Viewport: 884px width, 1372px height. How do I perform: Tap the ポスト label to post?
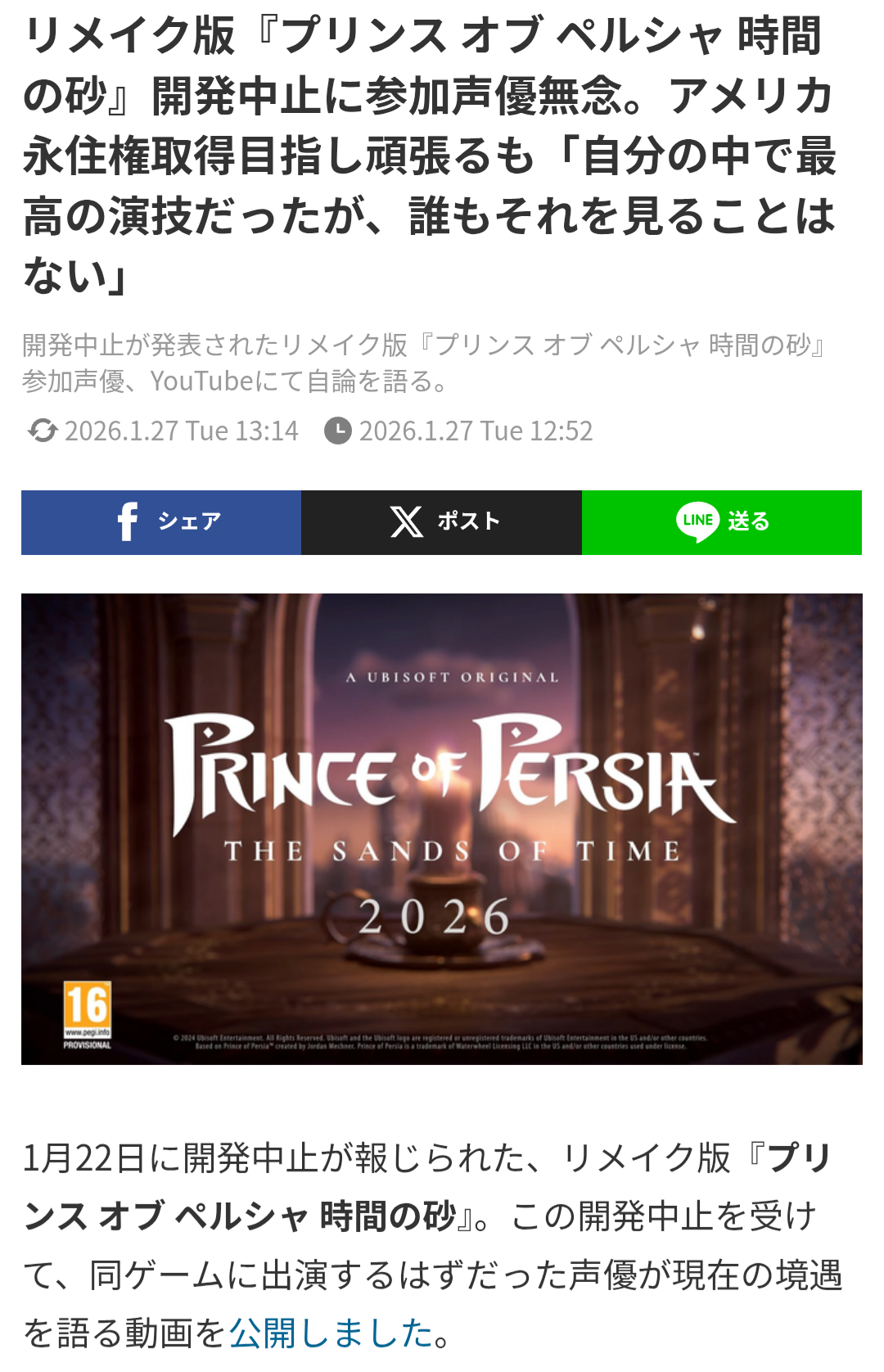click(468, 521)
